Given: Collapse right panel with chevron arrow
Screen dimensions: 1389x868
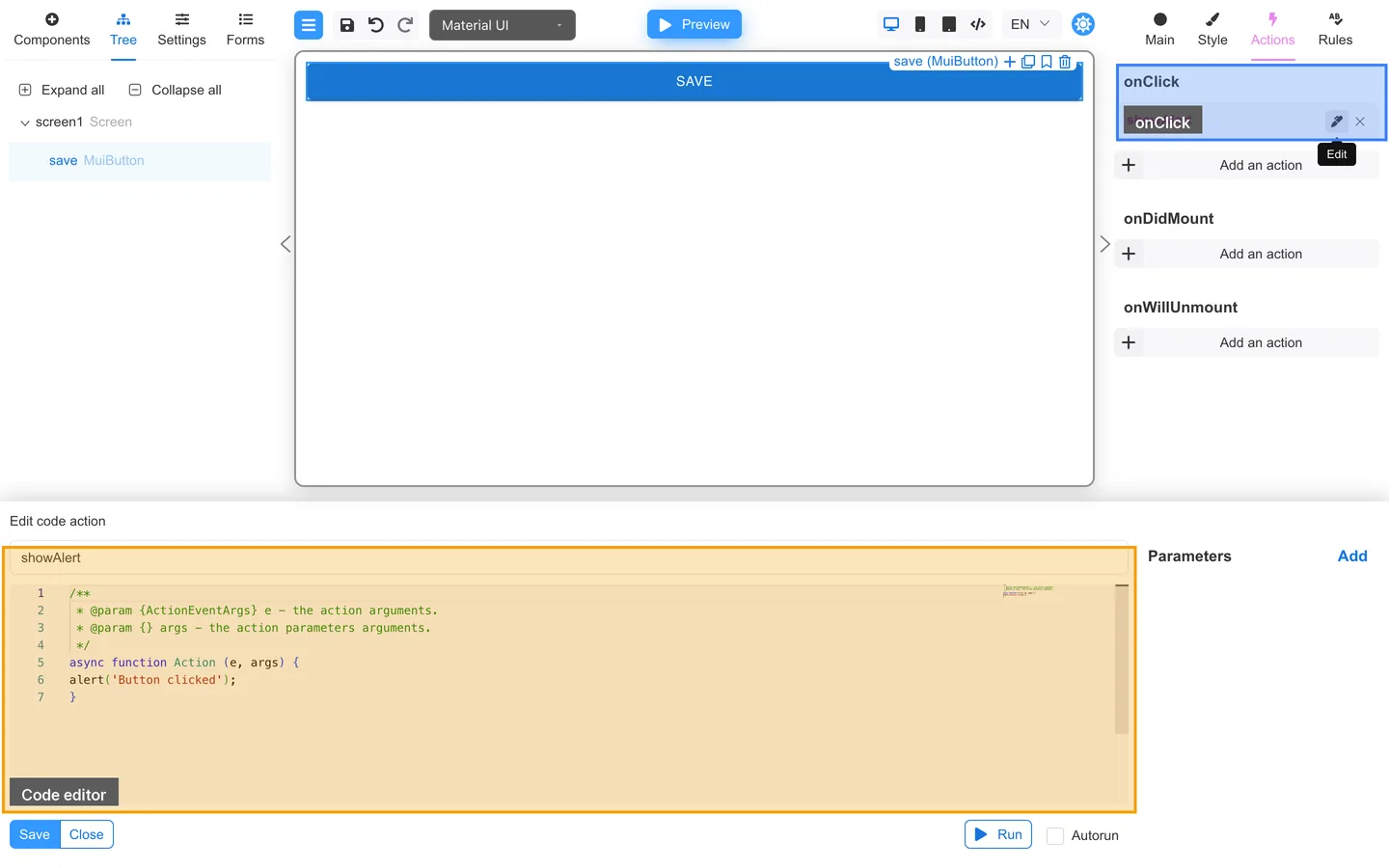Looking at the screenshot, I should coord(1104,244).
